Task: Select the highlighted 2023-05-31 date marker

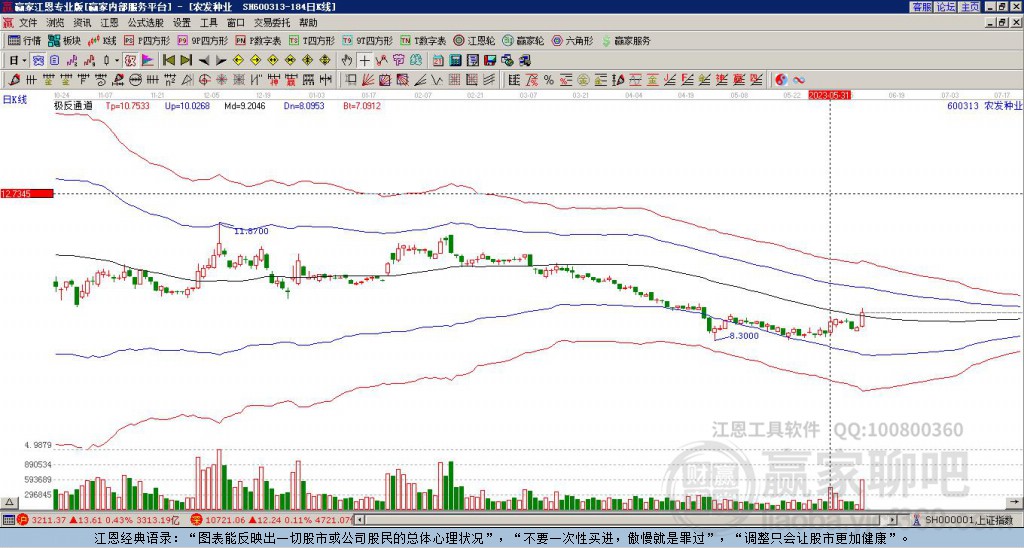Action: tap(829, 95)
